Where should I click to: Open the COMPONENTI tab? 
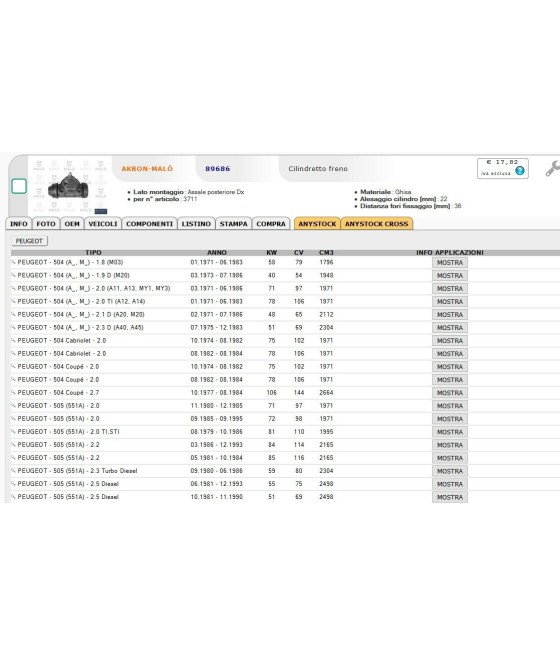[x=149, y=224]
